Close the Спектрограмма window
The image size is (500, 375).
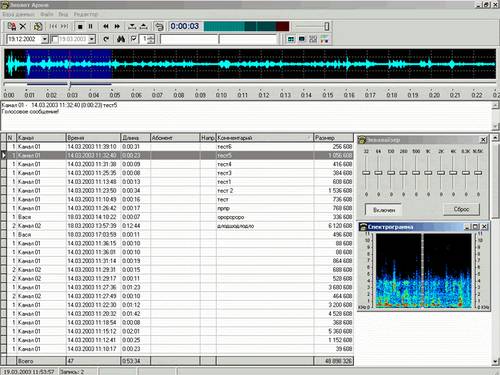(484, 227)
